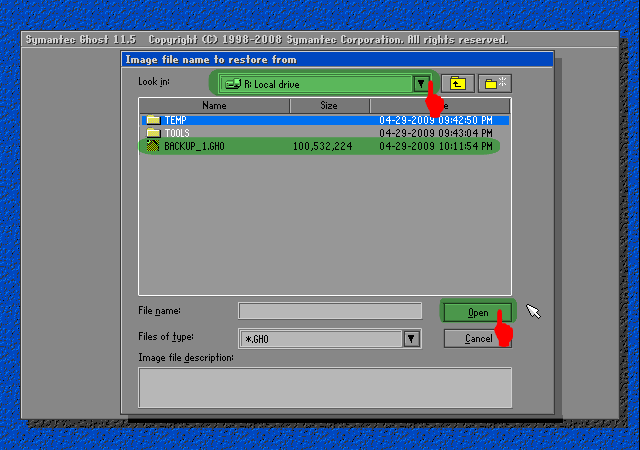
Task: Click the Cancel button
Action: (478, 339)
